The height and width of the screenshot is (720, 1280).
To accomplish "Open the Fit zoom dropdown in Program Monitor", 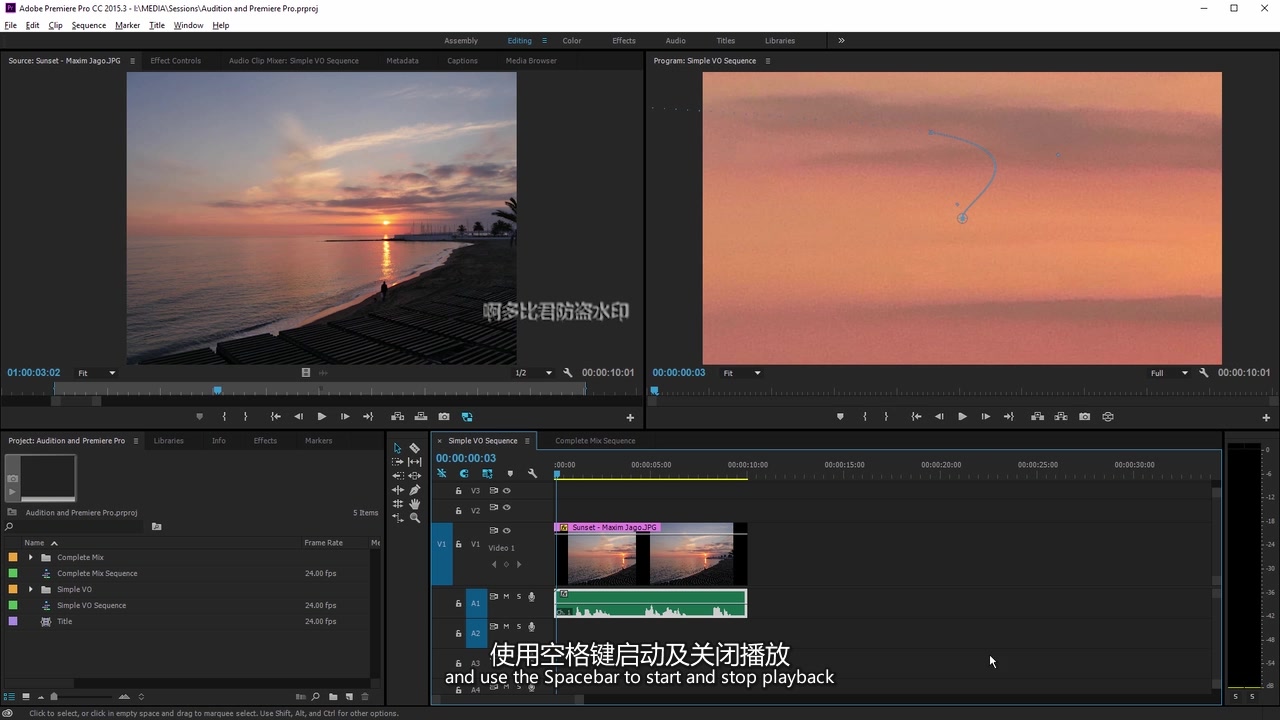I will 741,372.
